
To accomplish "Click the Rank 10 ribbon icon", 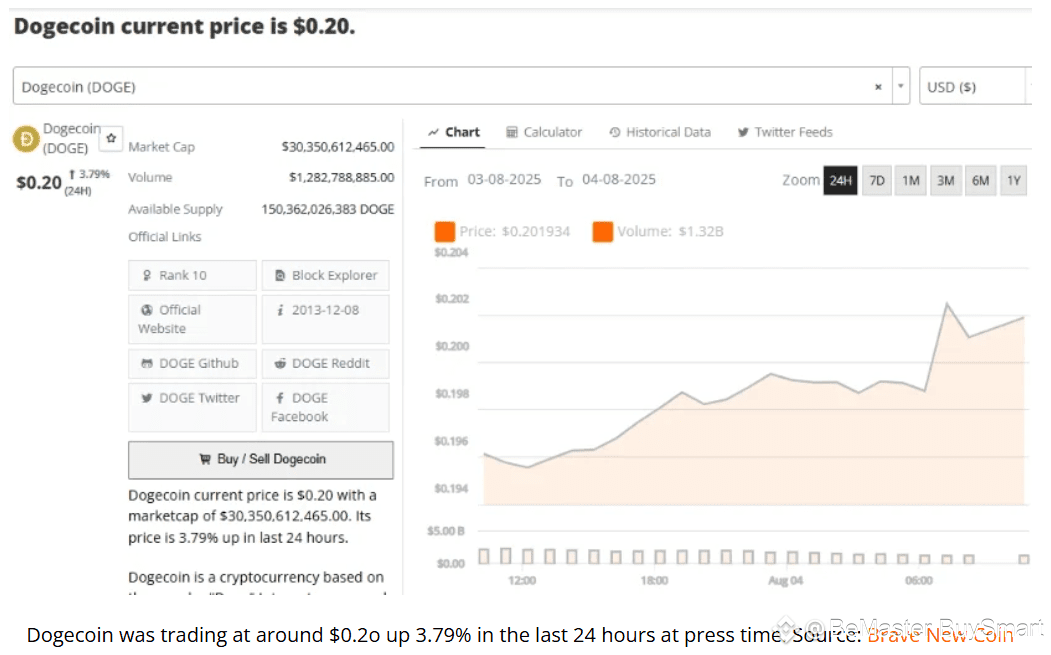I will tap(147, 276).
